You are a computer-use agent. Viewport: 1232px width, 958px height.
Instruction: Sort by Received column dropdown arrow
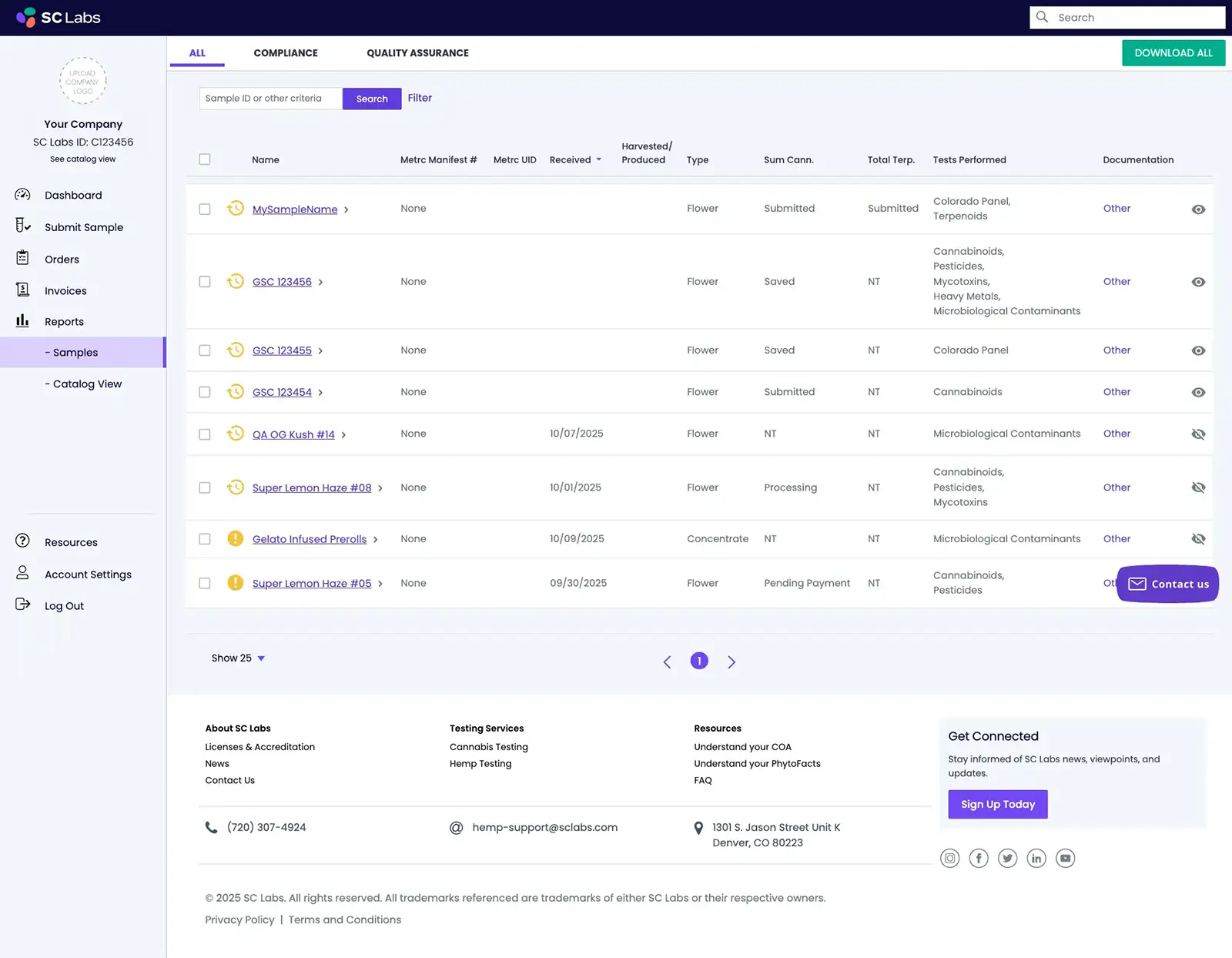(599, 159)
